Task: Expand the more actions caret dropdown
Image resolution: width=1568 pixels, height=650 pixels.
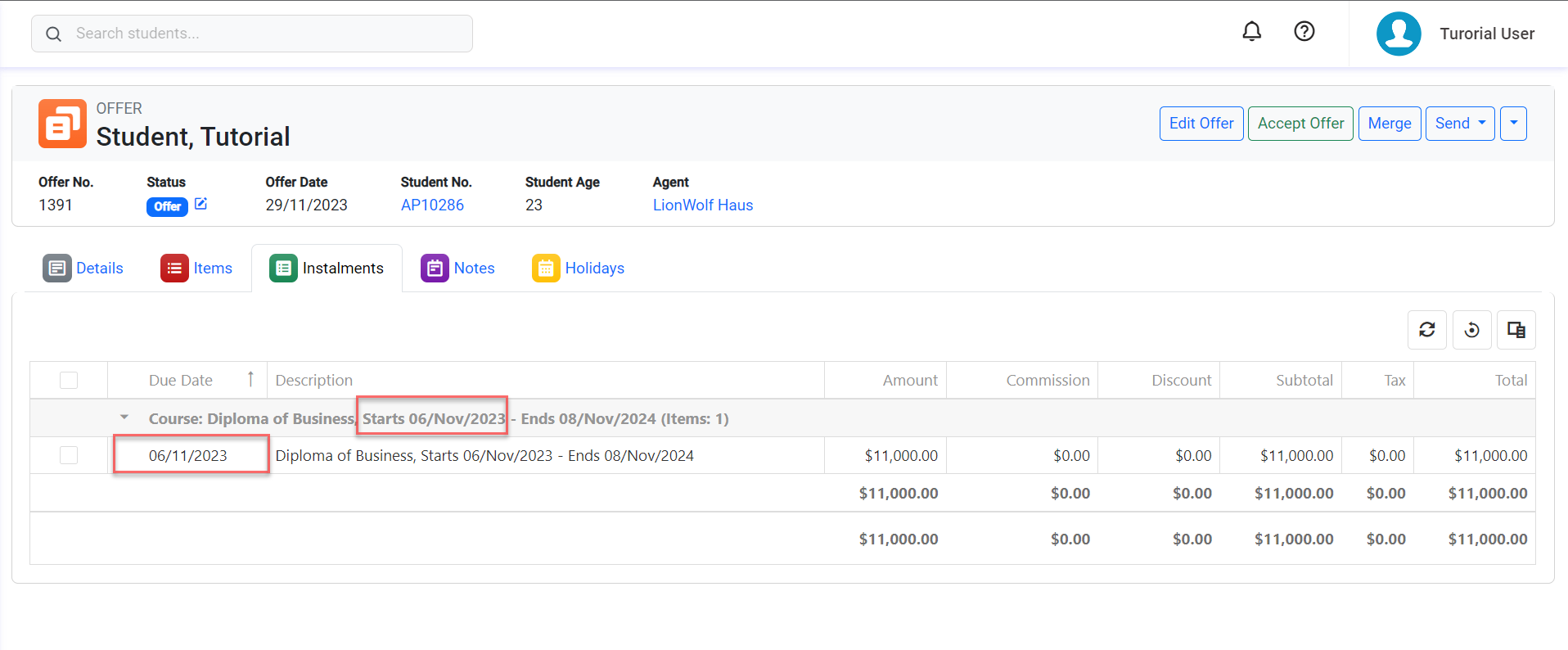Action: point(1513,124)
